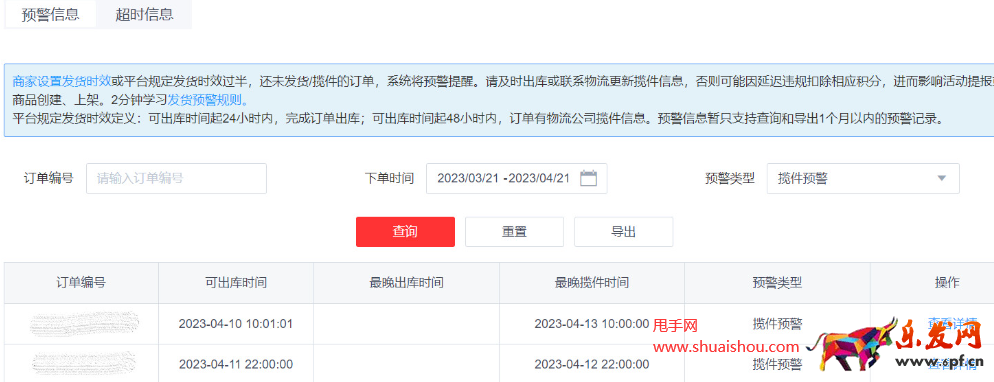Select the blurred order number in first row
Image resolution: width=994 pixels, height=382 pixels.
pyautogui.click(x=84, y=323)
